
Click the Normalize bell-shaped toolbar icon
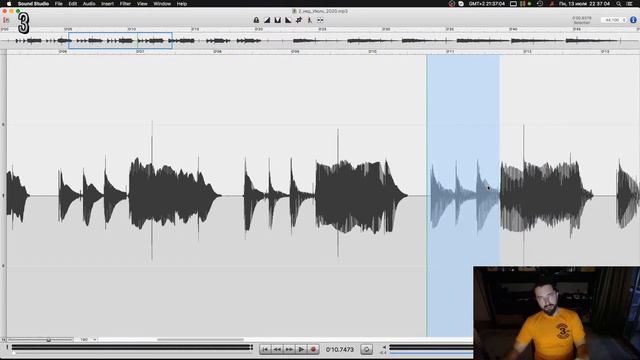pos(256,20)
